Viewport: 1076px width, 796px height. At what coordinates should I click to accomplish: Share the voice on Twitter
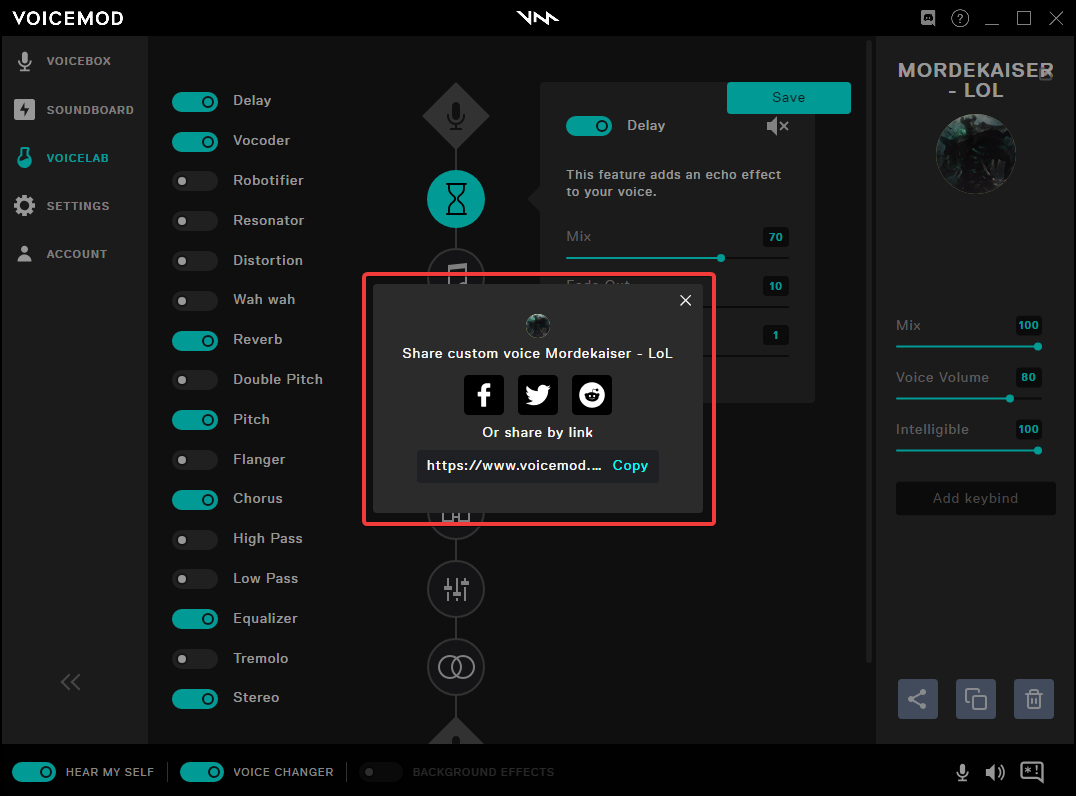(x=537, y=395)
